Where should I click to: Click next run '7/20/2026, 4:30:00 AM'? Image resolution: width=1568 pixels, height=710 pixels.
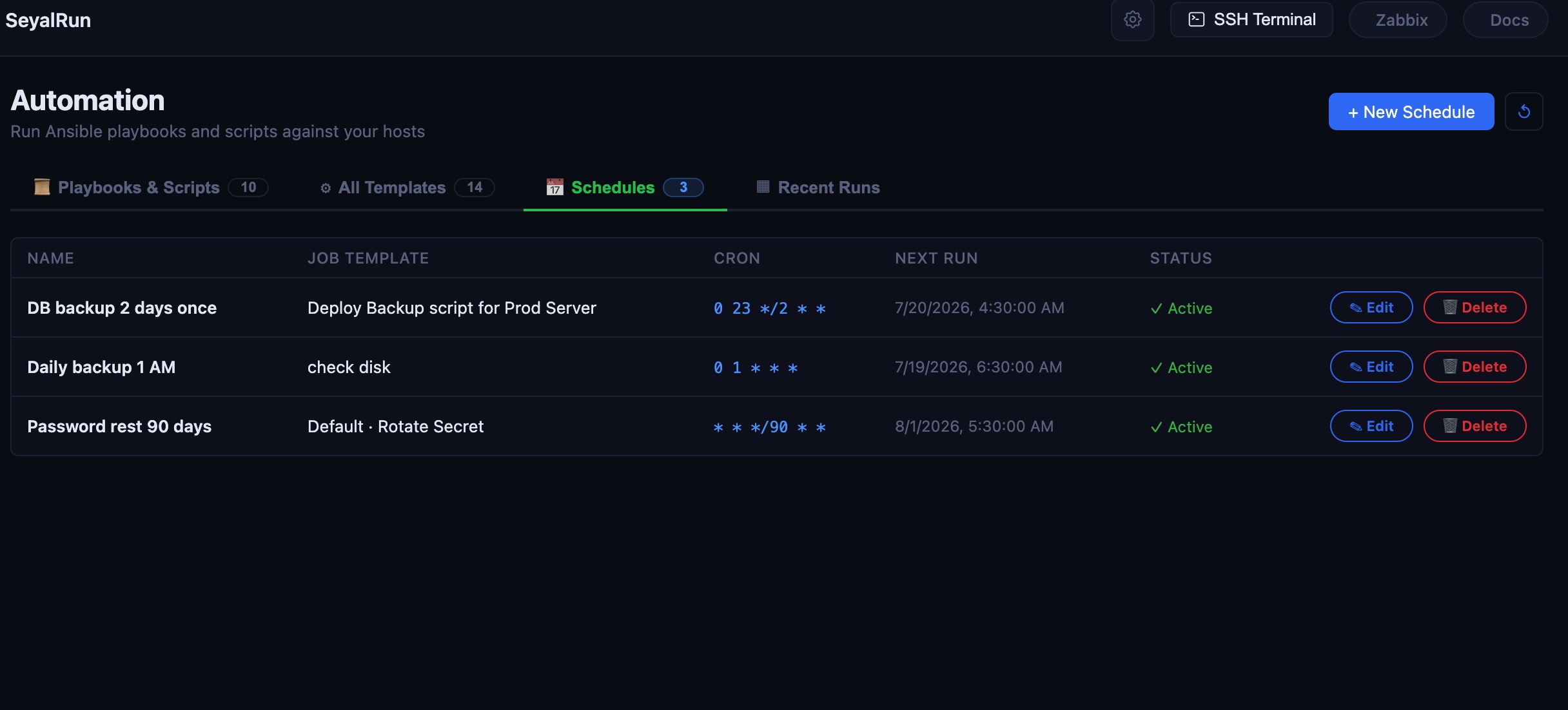click(x=979, y=308)
